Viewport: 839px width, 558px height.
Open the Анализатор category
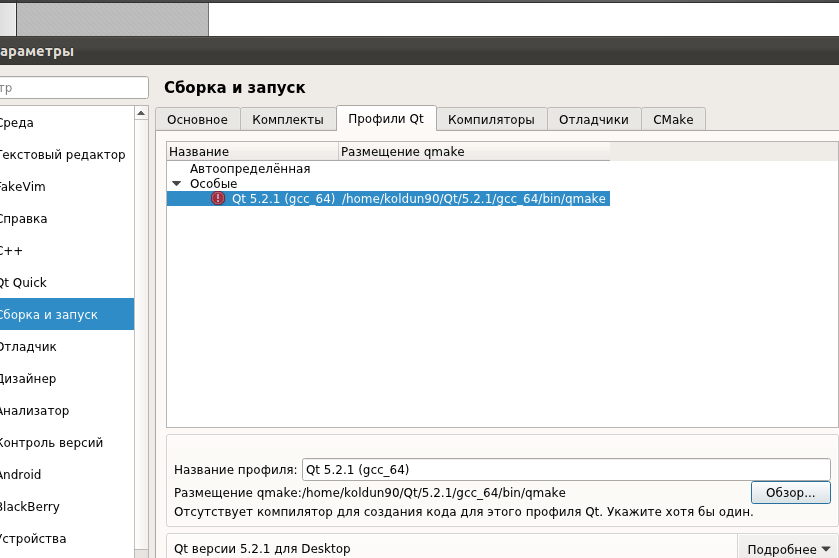(x=66, y=410)
